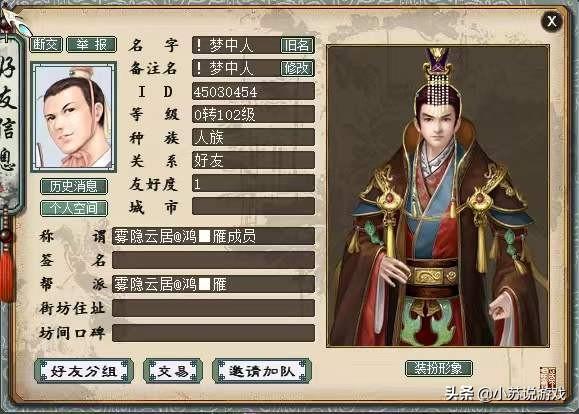Click the empty 街坊住址 address field
579x414 pixels.
pyautogui.click(x=213, y=308)
